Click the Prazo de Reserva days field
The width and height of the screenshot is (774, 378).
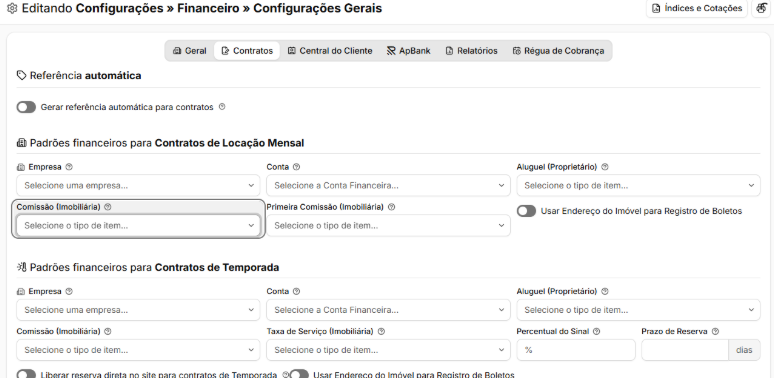(685, 350)
